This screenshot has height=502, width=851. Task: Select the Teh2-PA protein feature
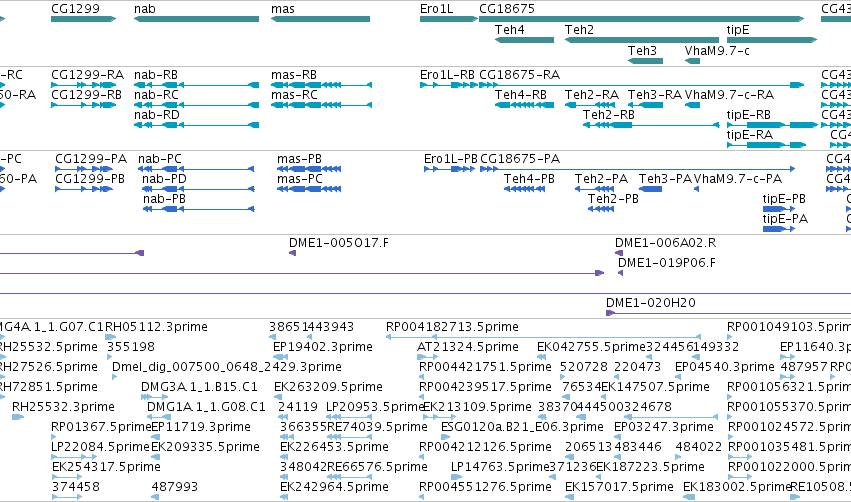pos(594,189)
